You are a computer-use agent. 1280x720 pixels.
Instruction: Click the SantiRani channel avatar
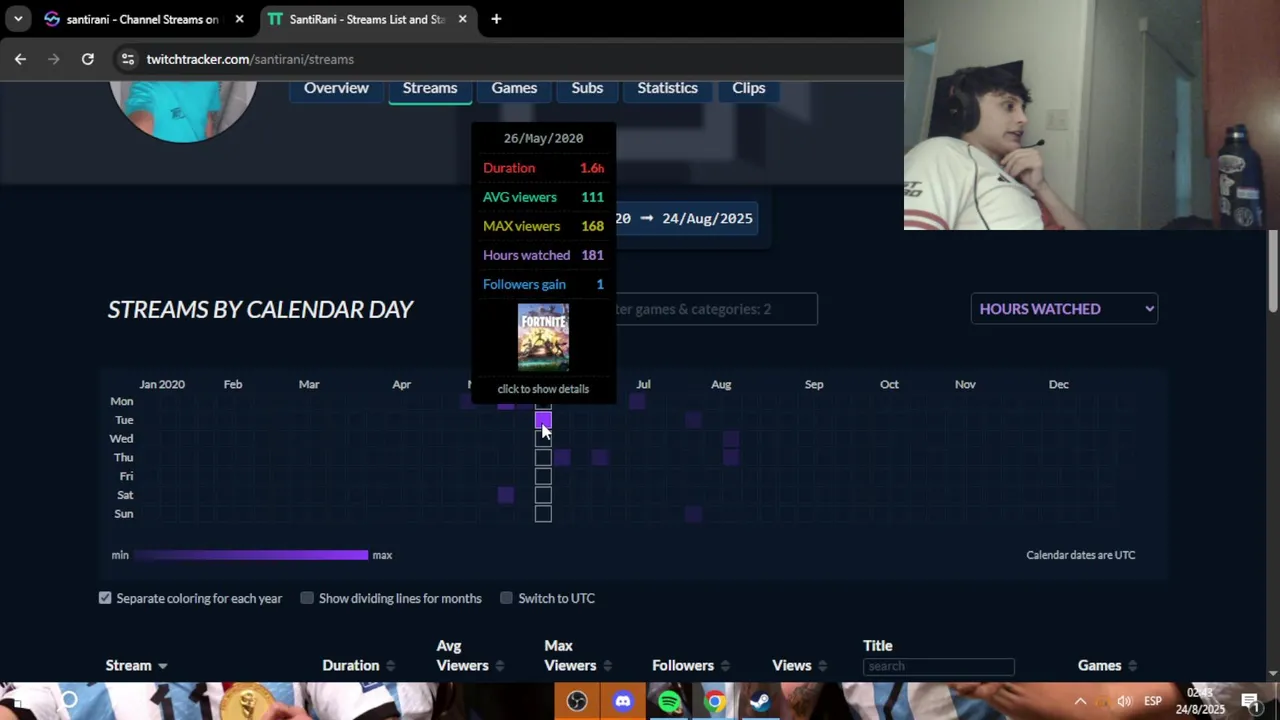click(183, 110)
